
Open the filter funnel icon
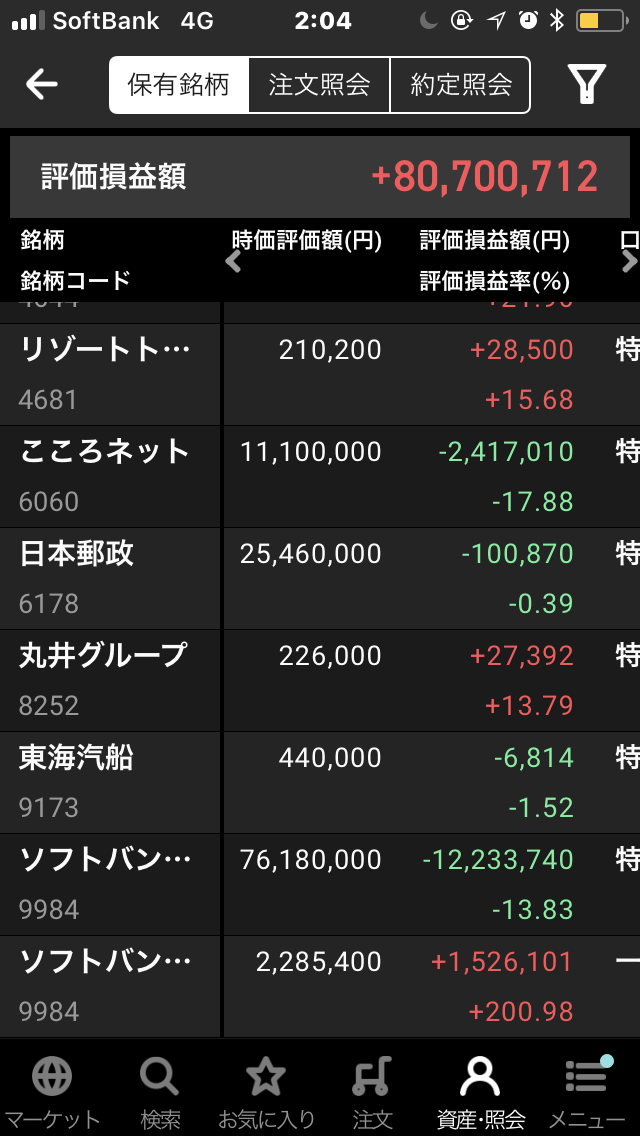(x=587, y=85)
